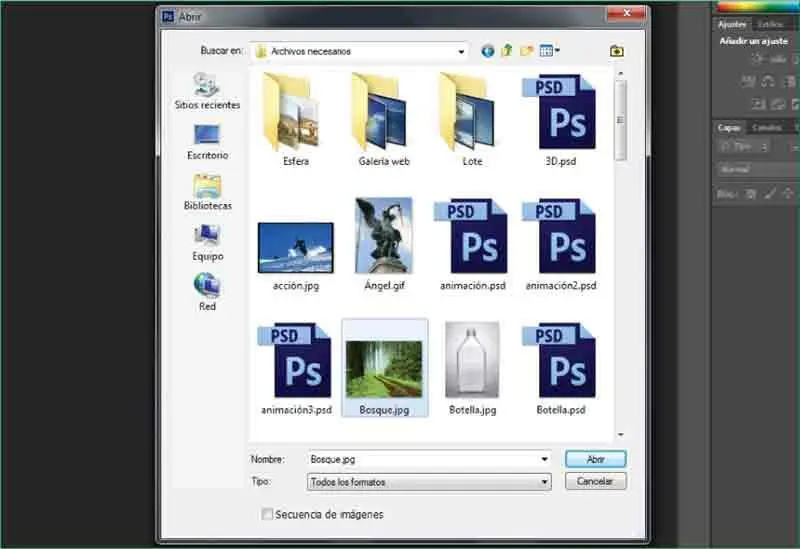Expand the Nombre filename dropdown arrow

pyautogui.click(x=544, y=459)
